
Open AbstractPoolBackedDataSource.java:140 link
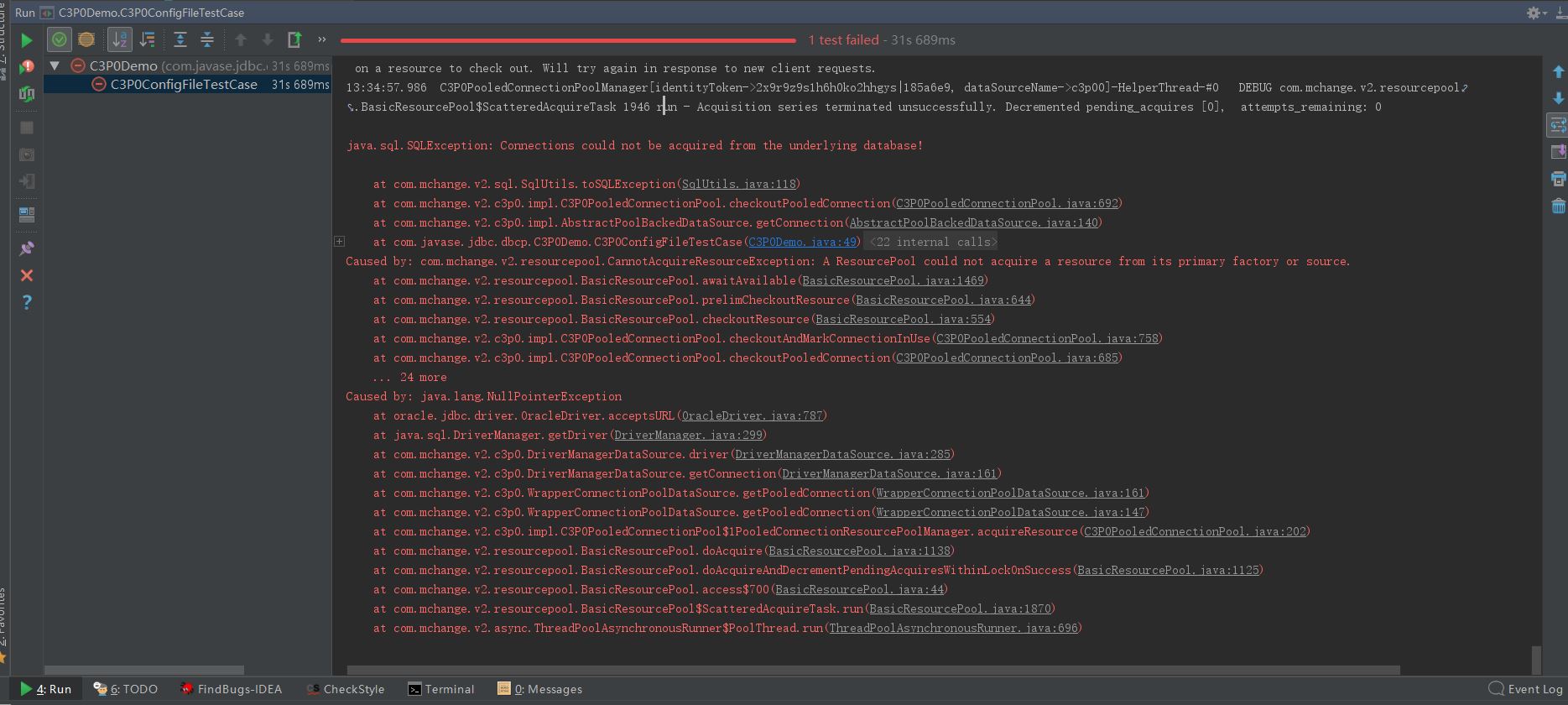tap(974, 222)
